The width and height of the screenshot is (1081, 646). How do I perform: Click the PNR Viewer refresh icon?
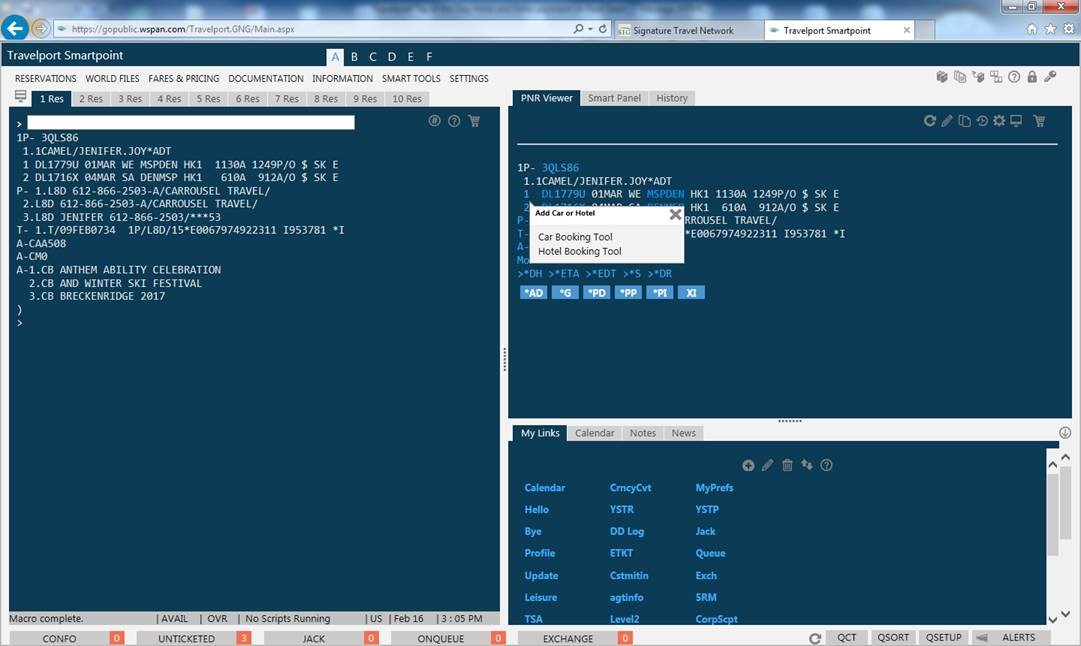(x=929, y=121)
